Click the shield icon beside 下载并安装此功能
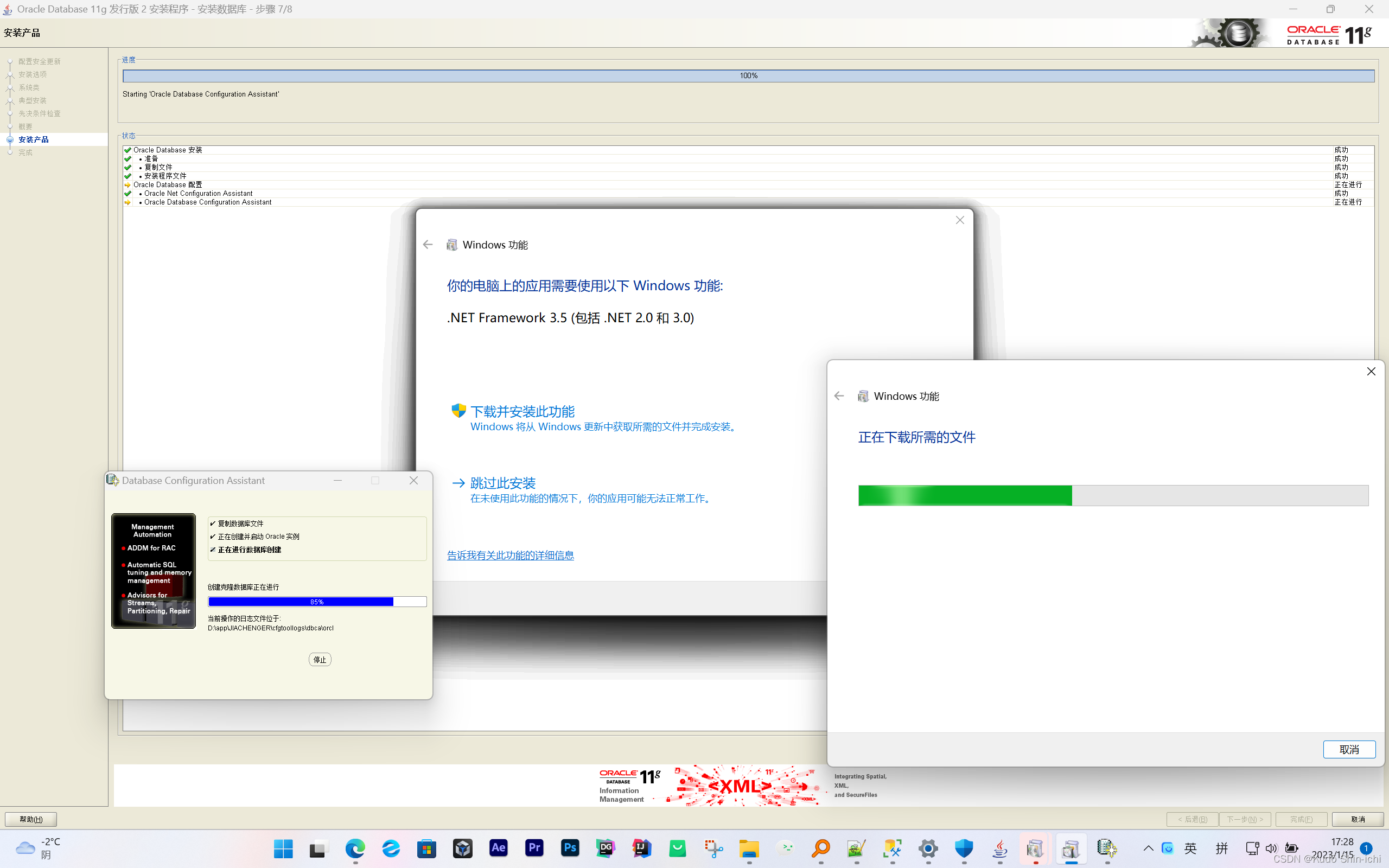Viewport: 1389px width, 868px height. [458, 411]
